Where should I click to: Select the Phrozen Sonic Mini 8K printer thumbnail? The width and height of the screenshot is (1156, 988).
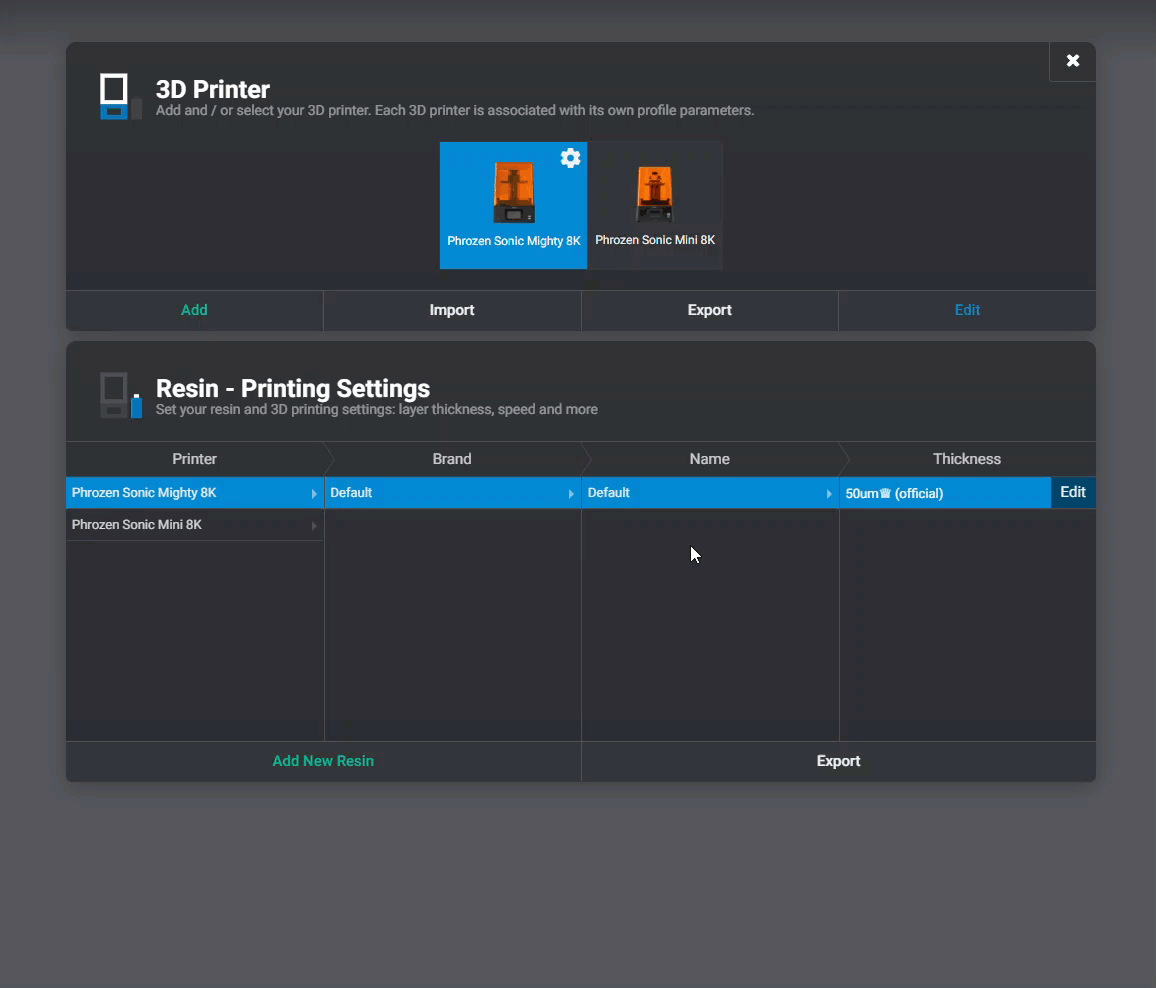(x=655, y=205)
